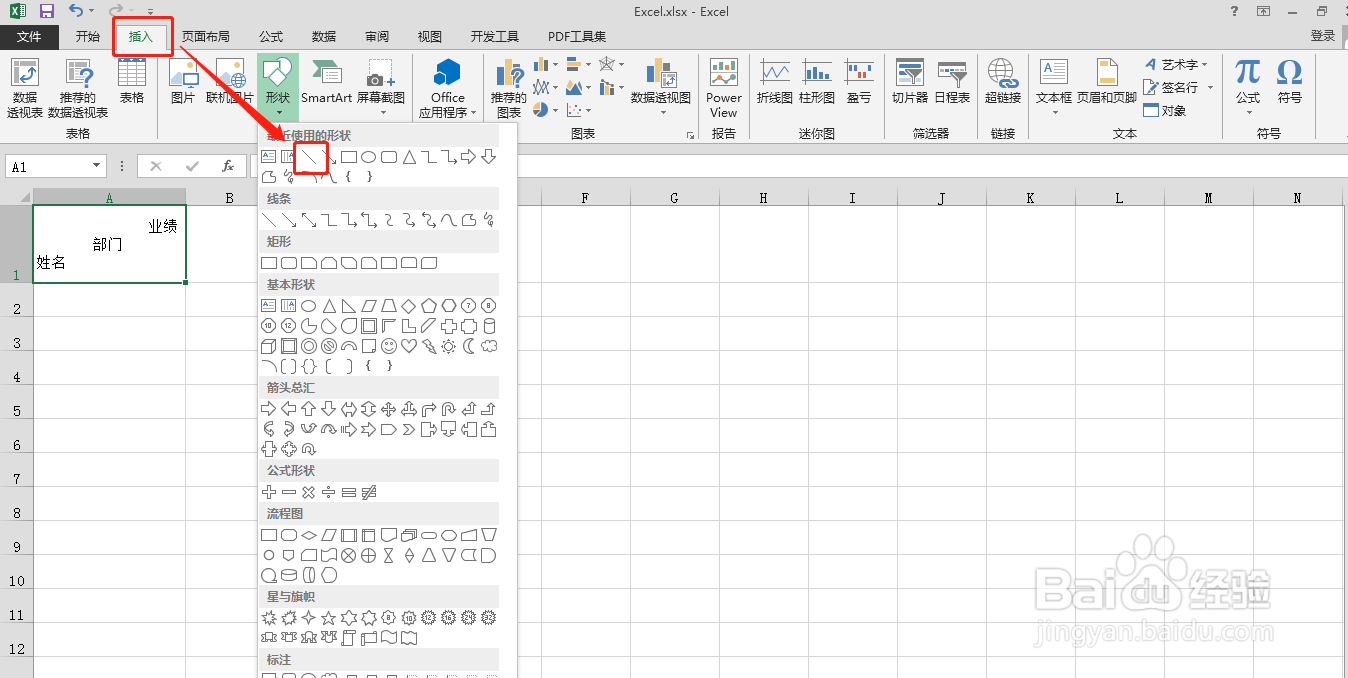Click the SmartArt button
The image size is (1348, 678).
[x=327, y=81]
